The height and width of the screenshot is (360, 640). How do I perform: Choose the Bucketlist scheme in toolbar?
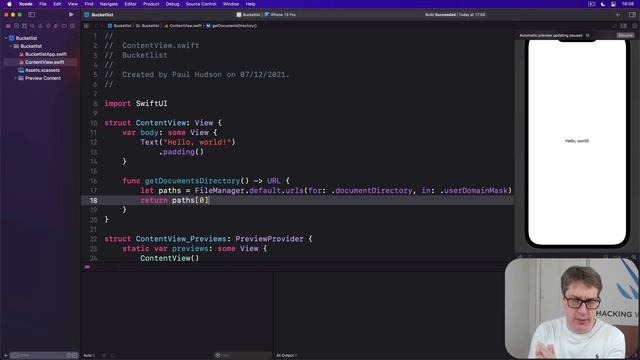(x=248, y=15)
